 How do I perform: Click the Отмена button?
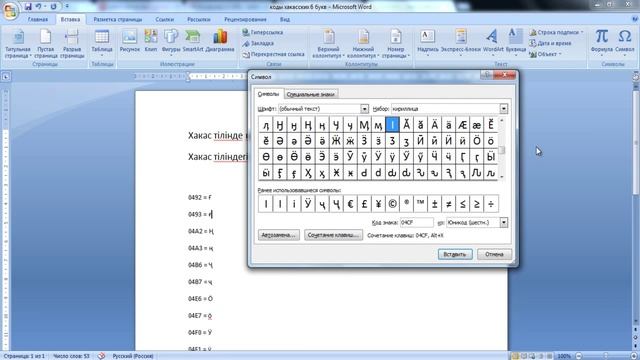coord(494,254)
